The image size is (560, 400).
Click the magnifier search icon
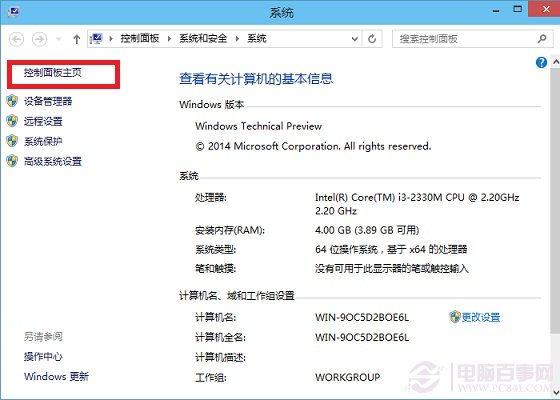542,39
